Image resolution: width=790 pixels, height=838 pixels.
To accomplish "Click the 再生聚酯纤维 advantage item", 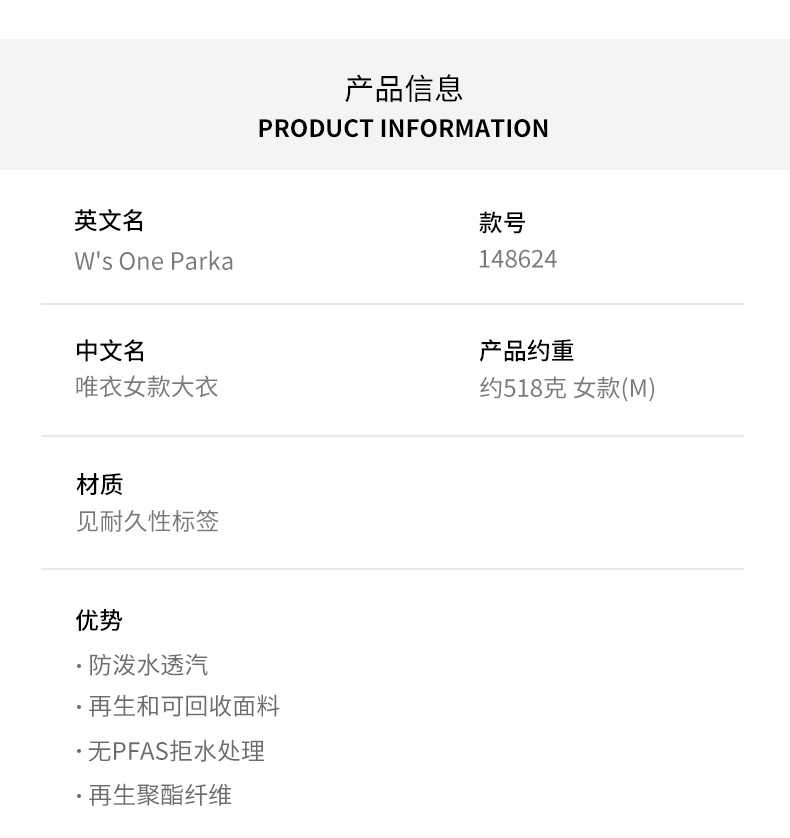I will pyautogui.click(x=160, y=795).
